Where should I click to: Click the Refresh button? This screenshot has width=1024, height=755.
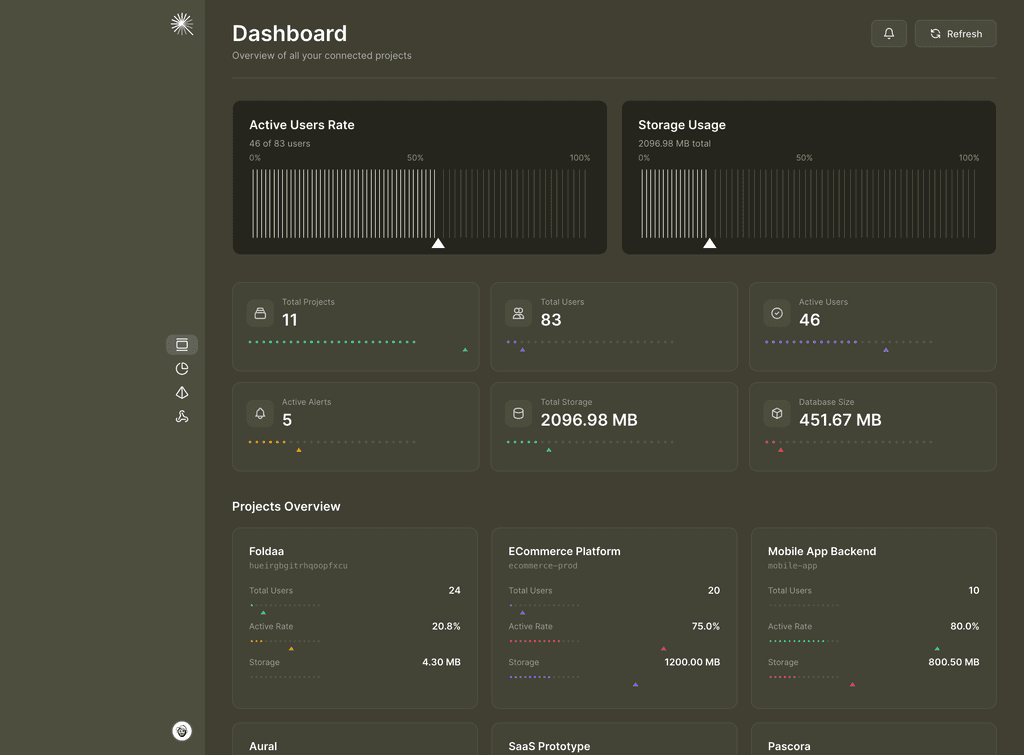tap(955, 33)
